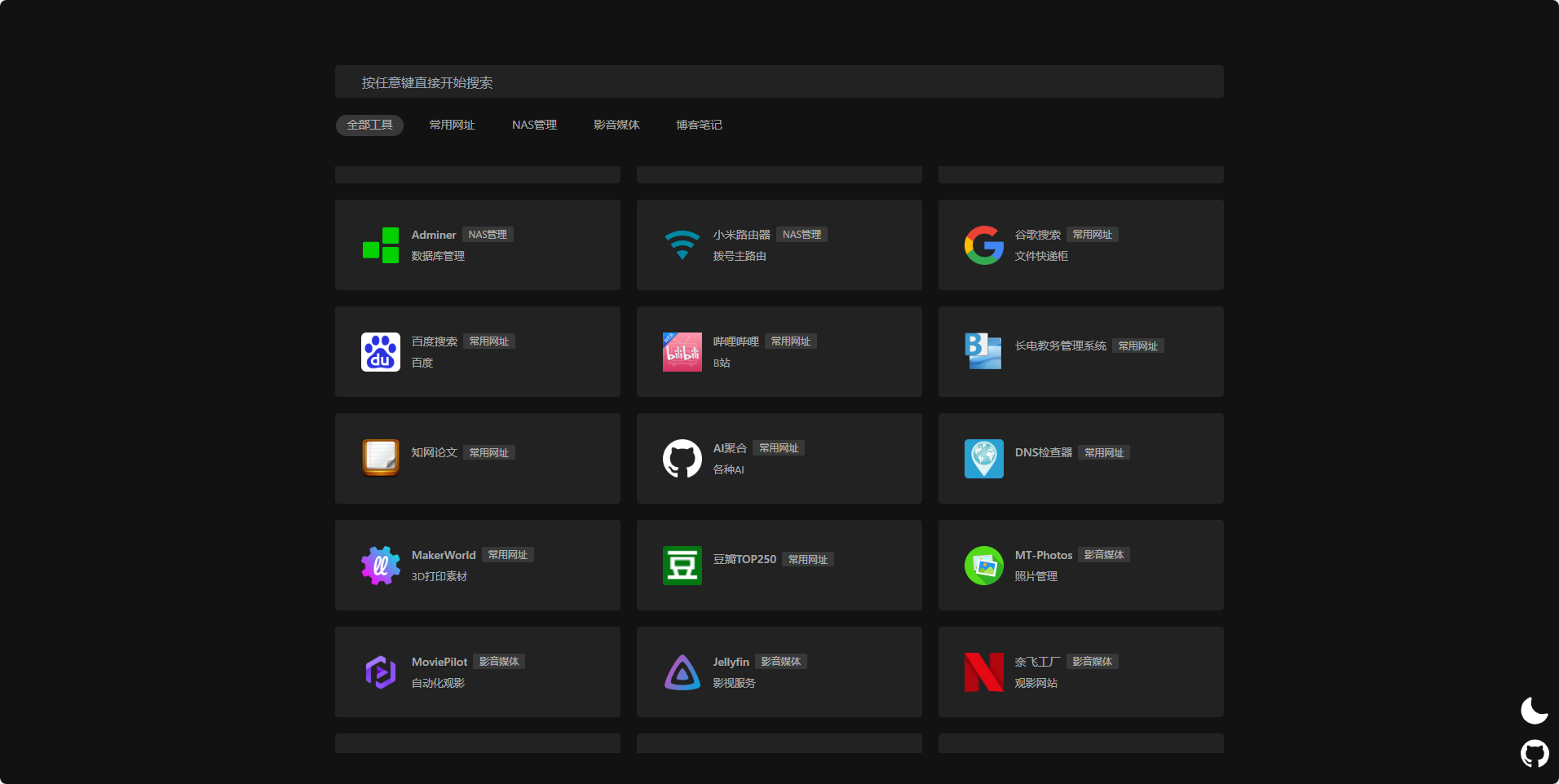Image resolution: width=1559 pixels, height=784 pixels.
Task: Open the 百度搜索 card title
Action: (435, 341)
